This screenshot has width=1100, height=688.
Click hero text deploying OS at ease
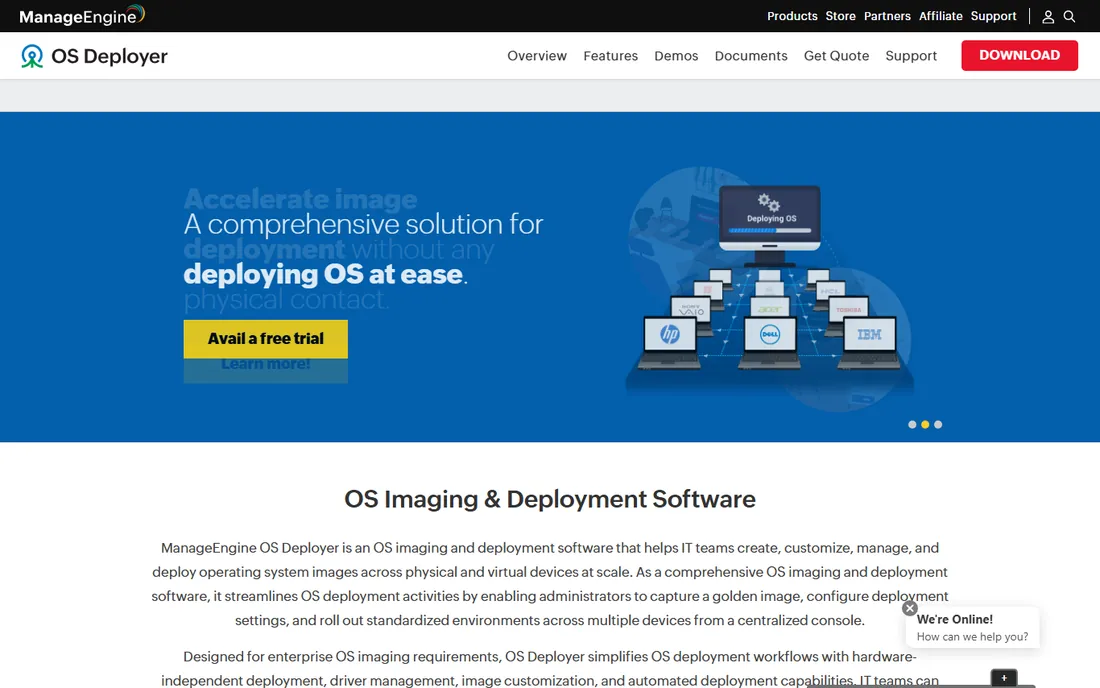point(325,274)
